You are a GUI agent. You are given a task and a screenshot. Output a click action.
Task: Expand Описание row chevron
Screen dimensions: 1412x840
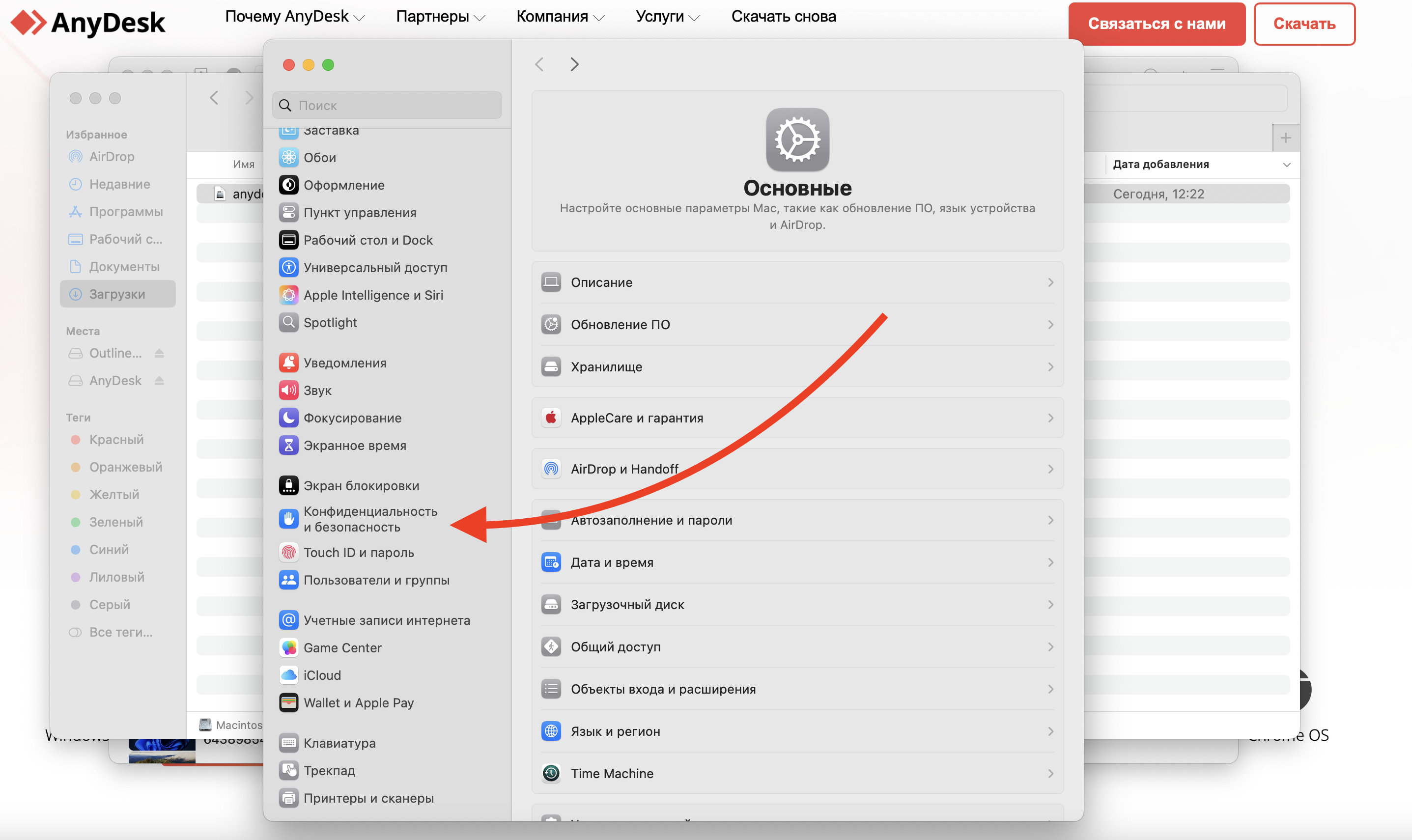1050,282
